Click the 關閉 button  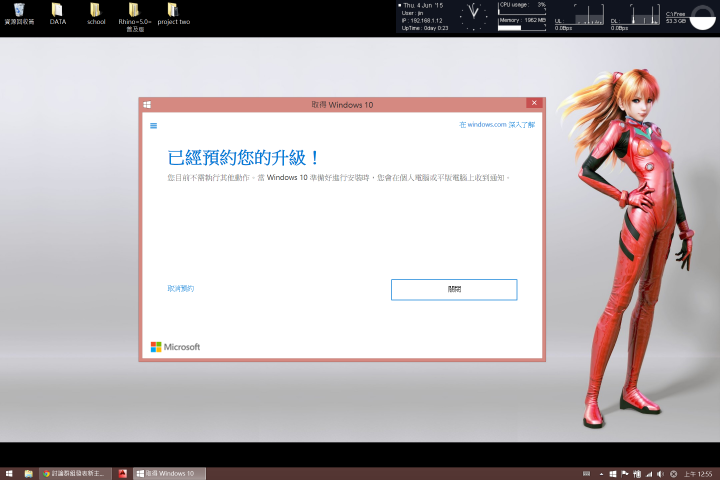454,289
